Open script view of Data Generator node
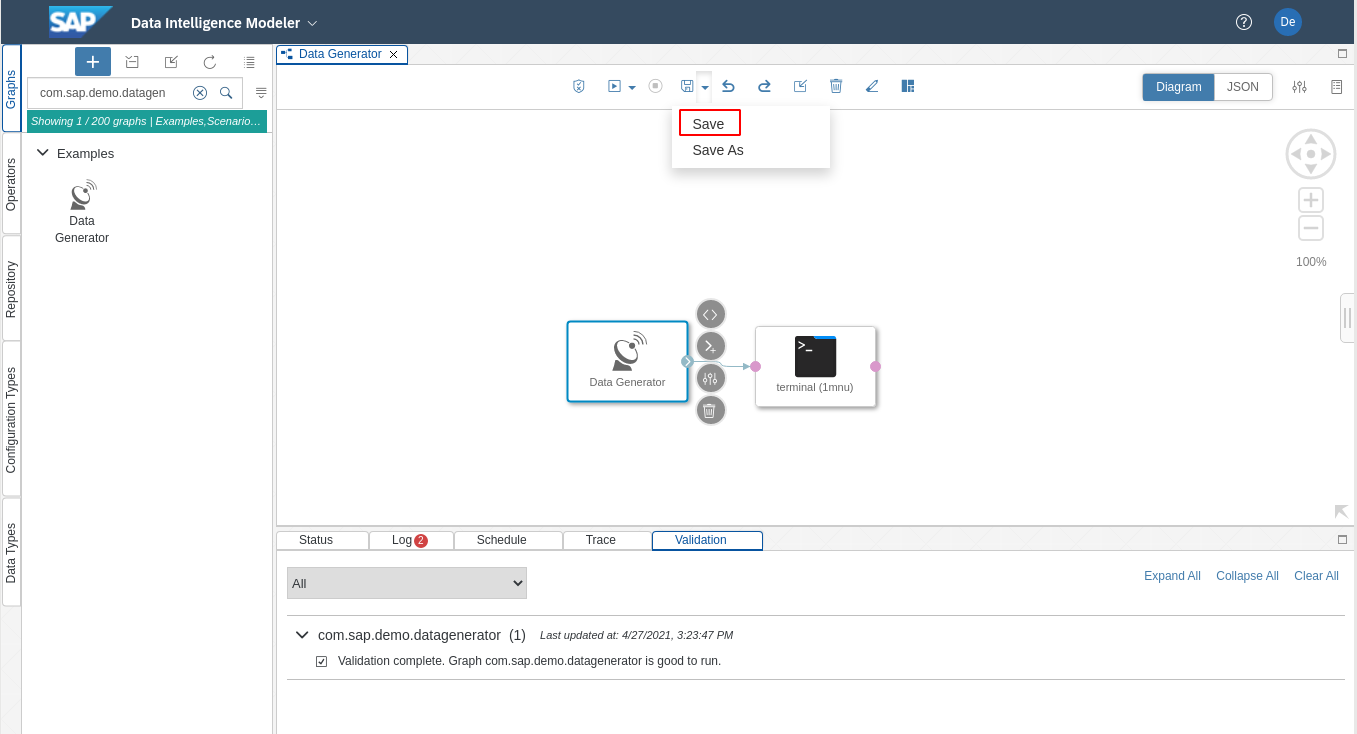 (x=711, y=314)
